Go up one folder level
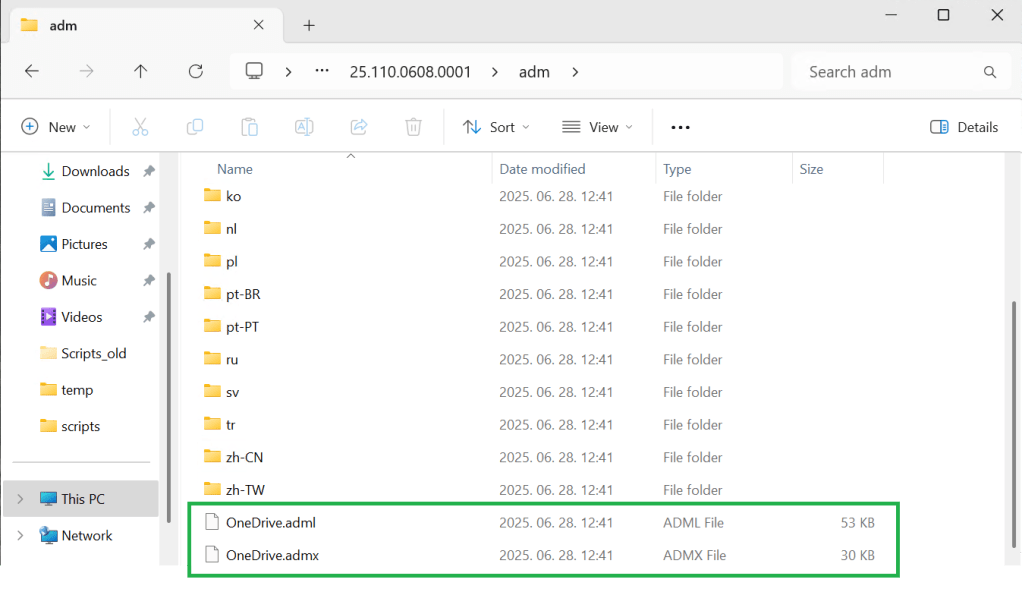 141,71
